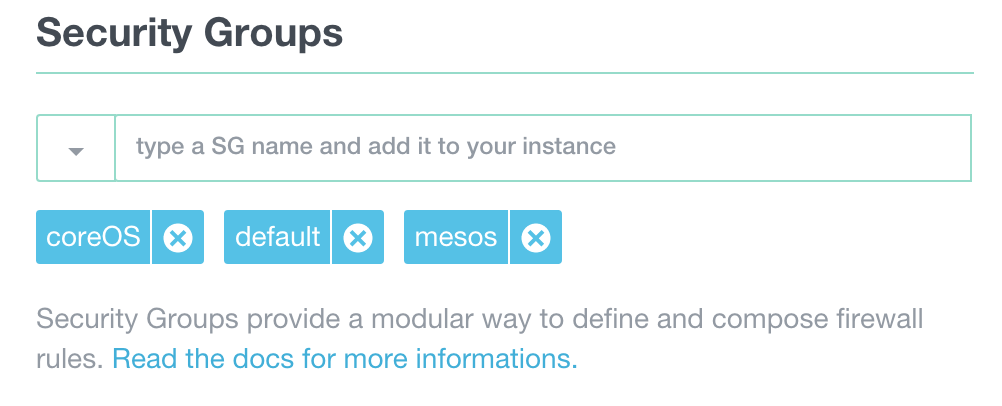Image resolution: width=1002 pixels, height=406 pixels.
Task: Hit the circled X next to mesos
Action: tap(536, 238)
